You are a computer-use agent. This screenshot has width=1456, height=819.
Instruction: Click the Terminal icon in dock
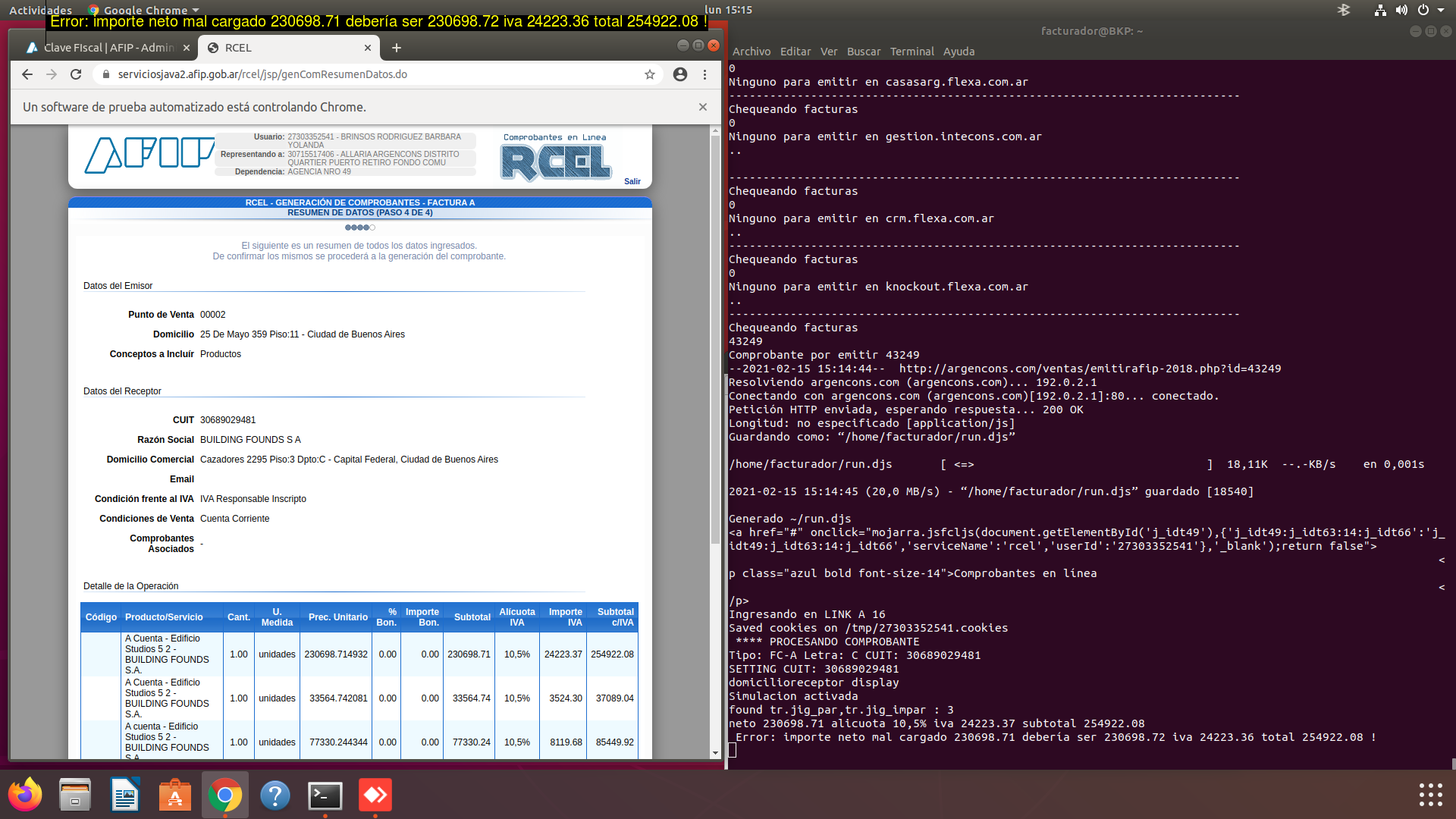pos(325,795)
